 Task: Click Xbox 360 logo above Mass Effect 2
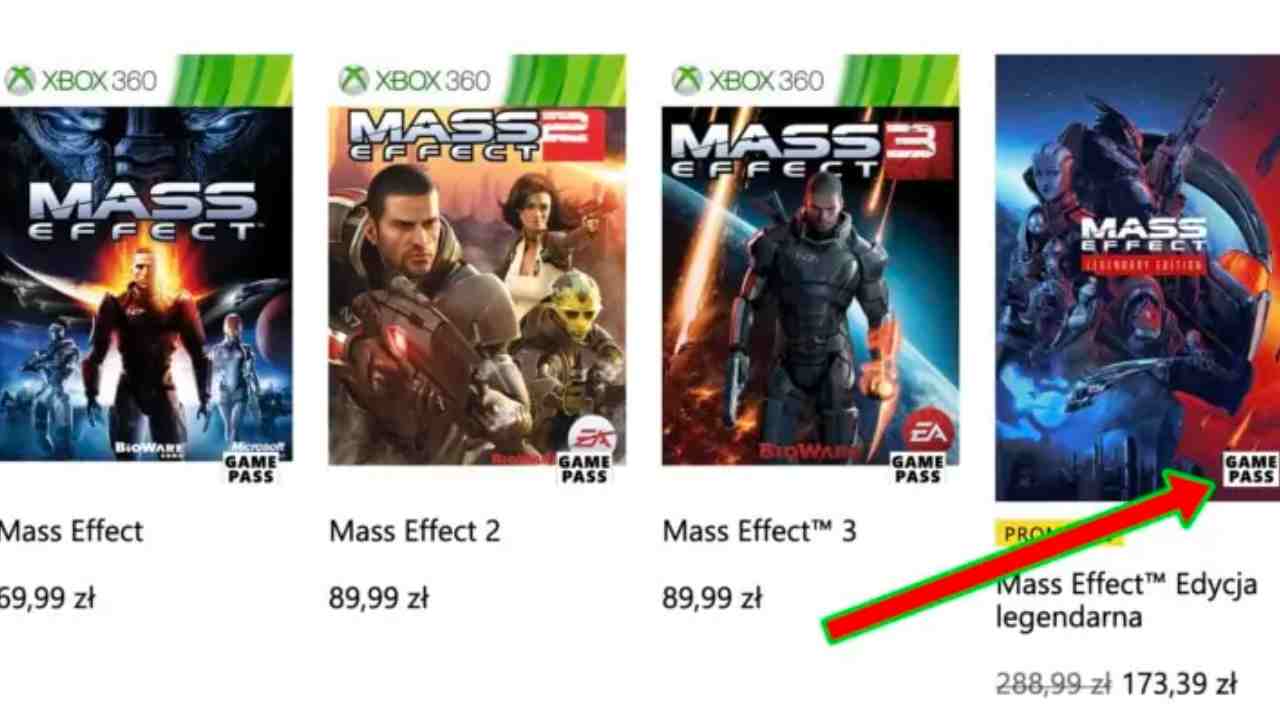414,80
